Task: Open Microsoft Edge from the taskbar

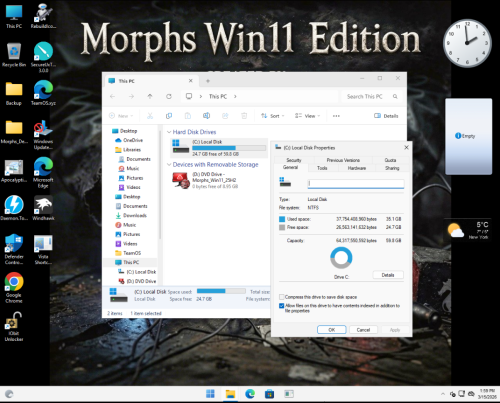Action: (250, 394)
